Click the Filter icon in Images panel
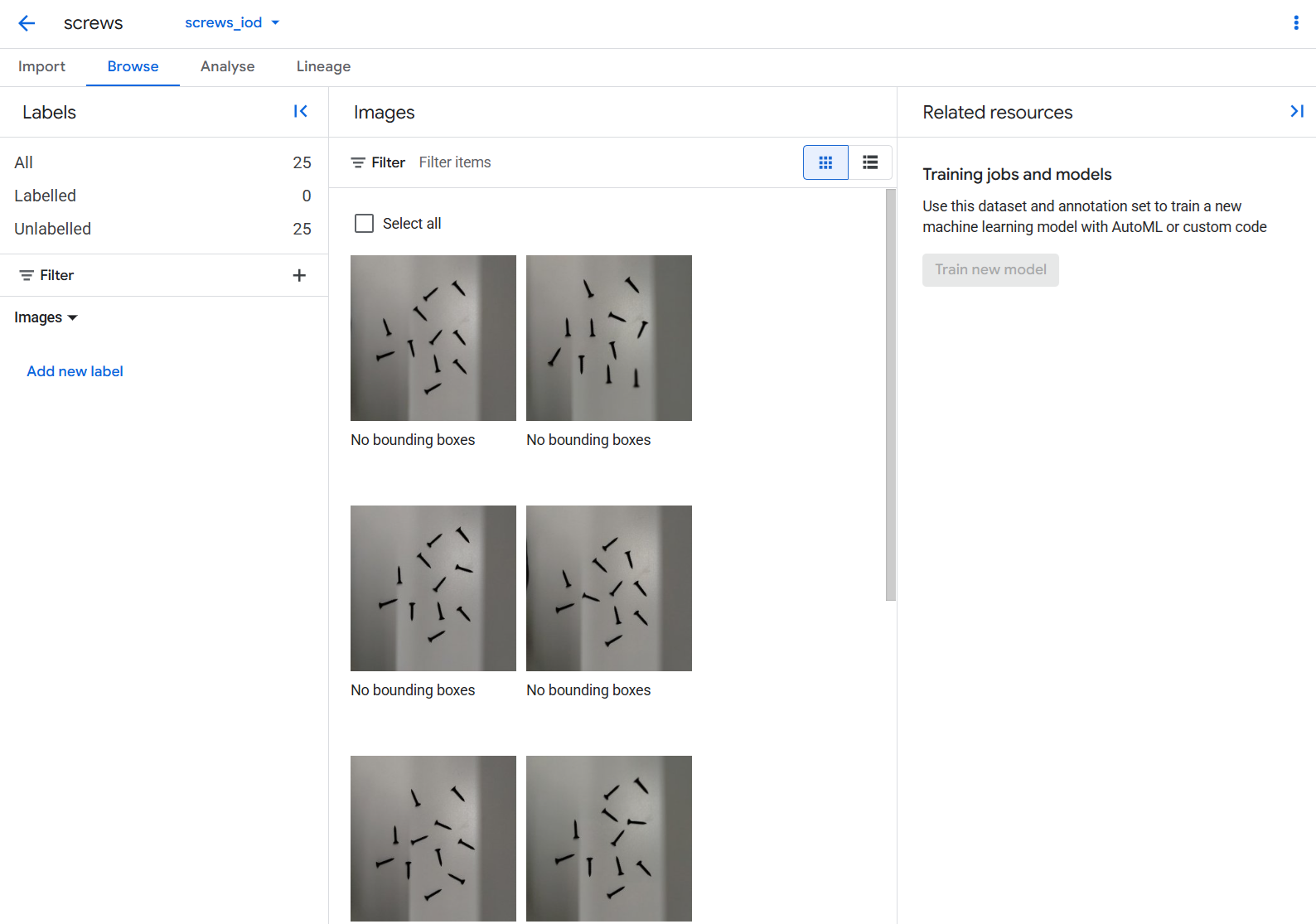This screenshot has width=1316, height=924. pos(358,162)
